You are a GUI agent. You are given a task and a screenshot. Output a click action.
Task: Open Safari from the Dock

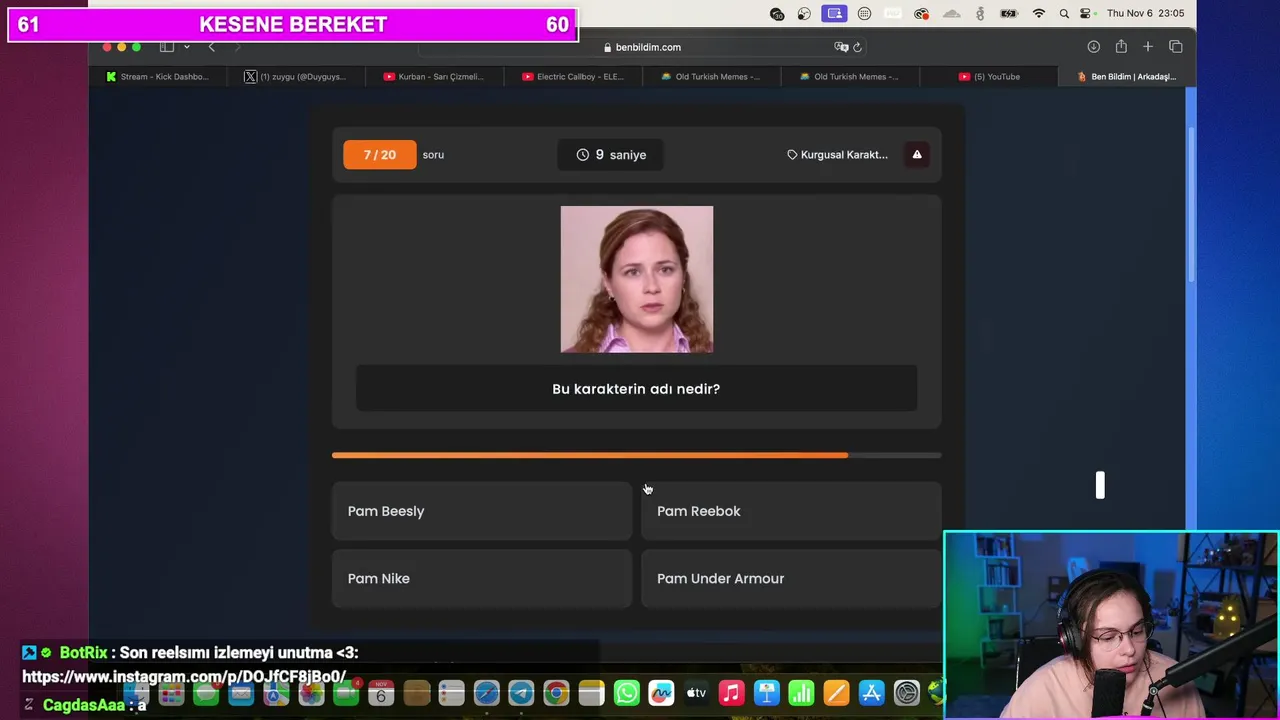click(x=486, y=693)
